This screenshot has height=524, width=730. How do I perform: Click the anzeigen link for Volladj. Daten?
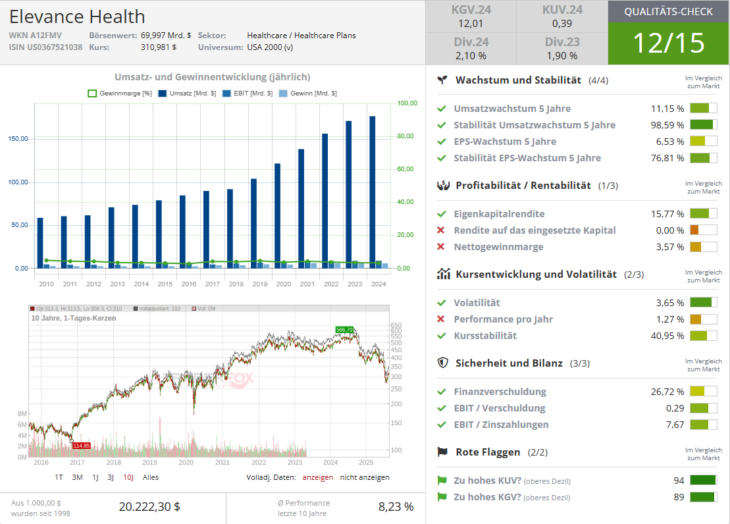pyautogui.click(x=318, y=477)
